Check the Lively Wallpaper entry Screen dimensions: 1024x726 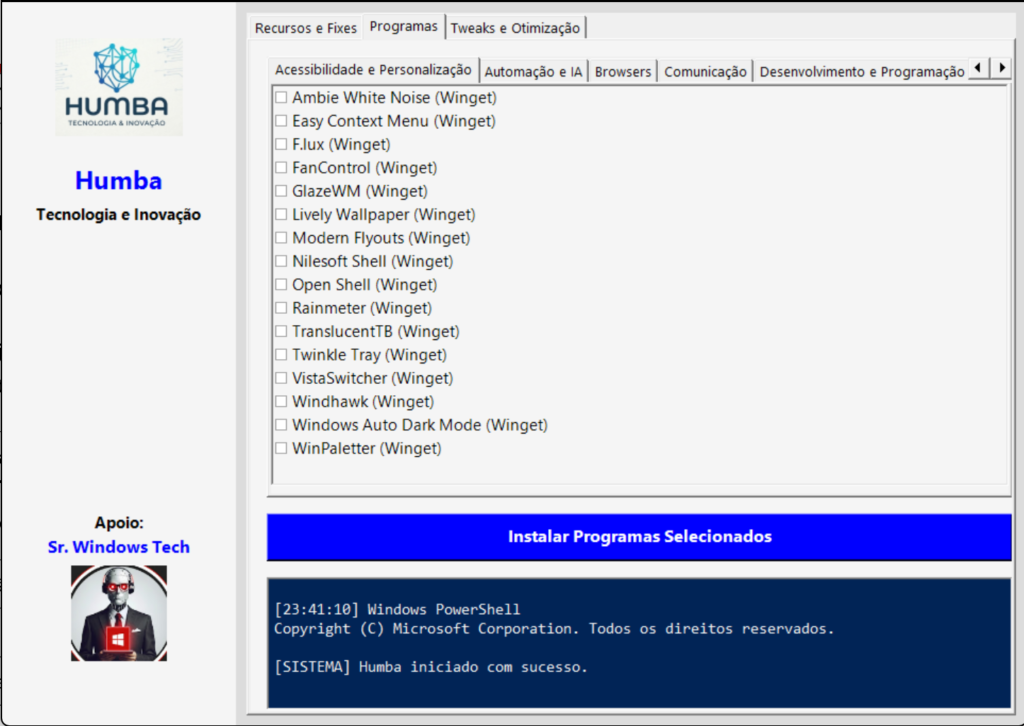click(282, 215)
